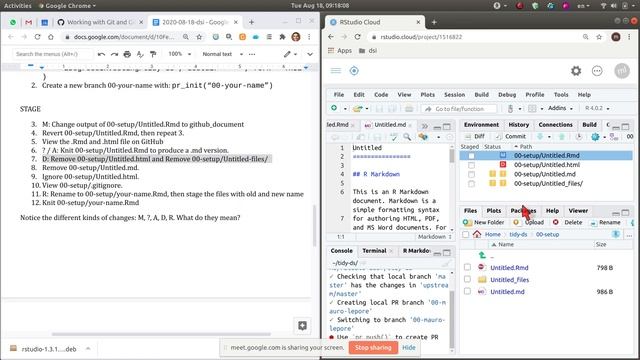Click the circled project icon beside hamburger menu

coord(354,71)
